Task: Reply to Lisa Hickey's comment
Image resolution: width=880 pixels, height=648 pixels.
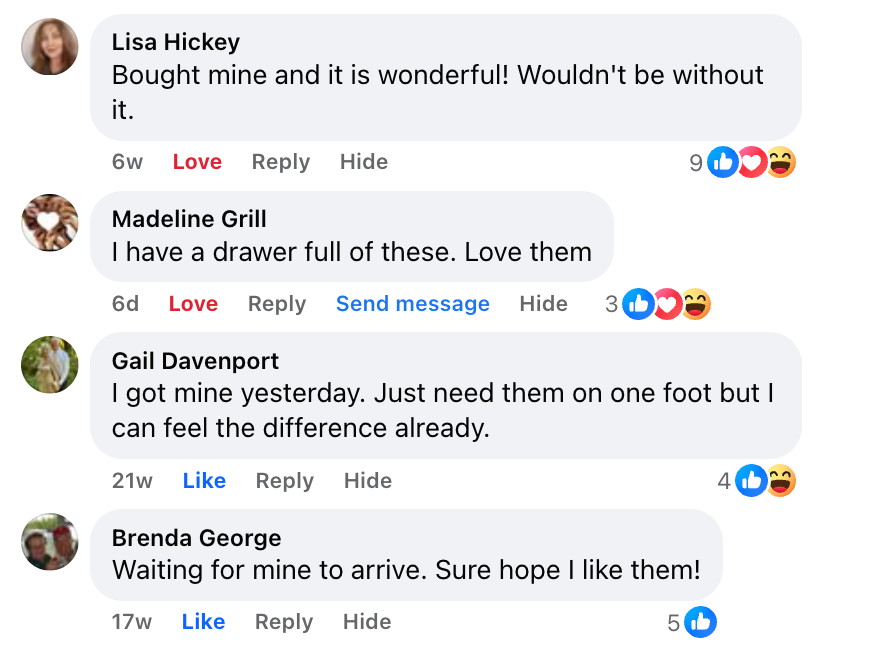Action: point(280,162)
